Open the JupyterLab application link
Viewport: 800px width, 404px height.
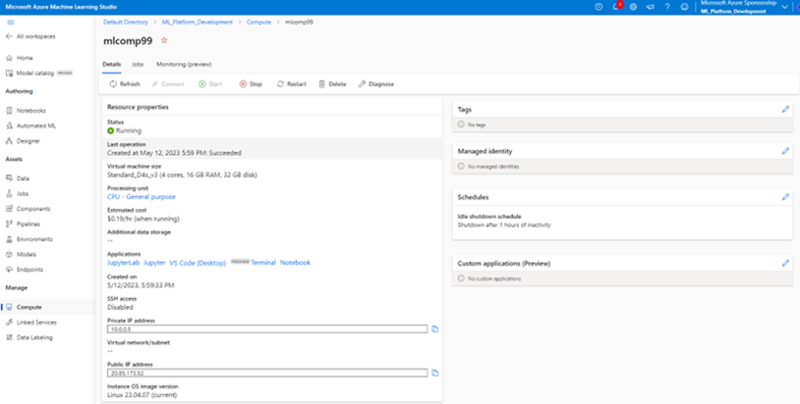123,262
